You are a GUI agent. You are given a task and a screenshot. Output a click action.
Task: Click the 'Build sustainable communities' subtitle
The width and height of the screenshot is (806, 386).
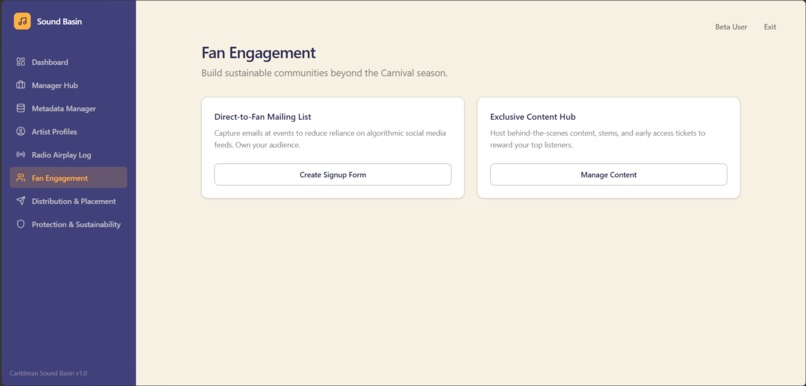click(324, 73)
